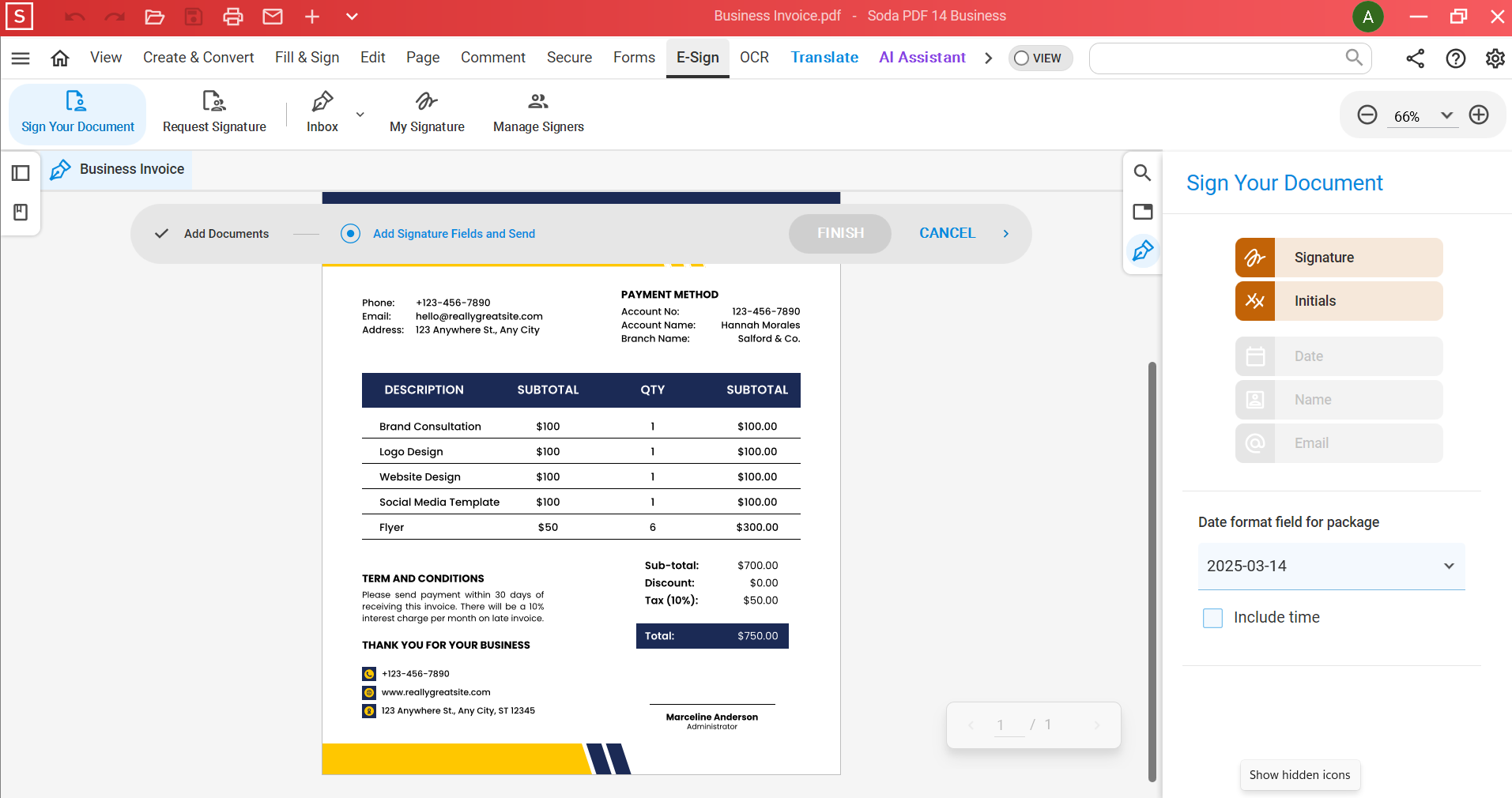This screenshot has height=798, width=1512.
Task: Click the undo arrow icon
Action: [x=74, y=17]
